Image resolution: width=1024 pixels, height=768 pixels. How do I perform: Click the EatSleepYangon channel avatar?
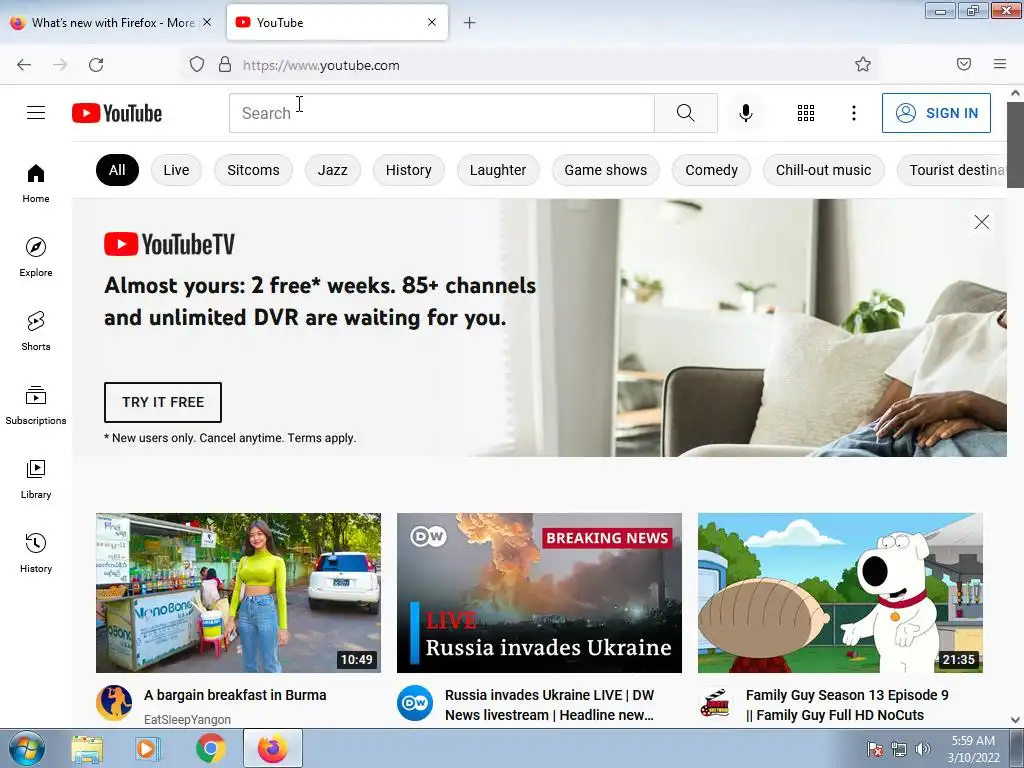point(114,703)
